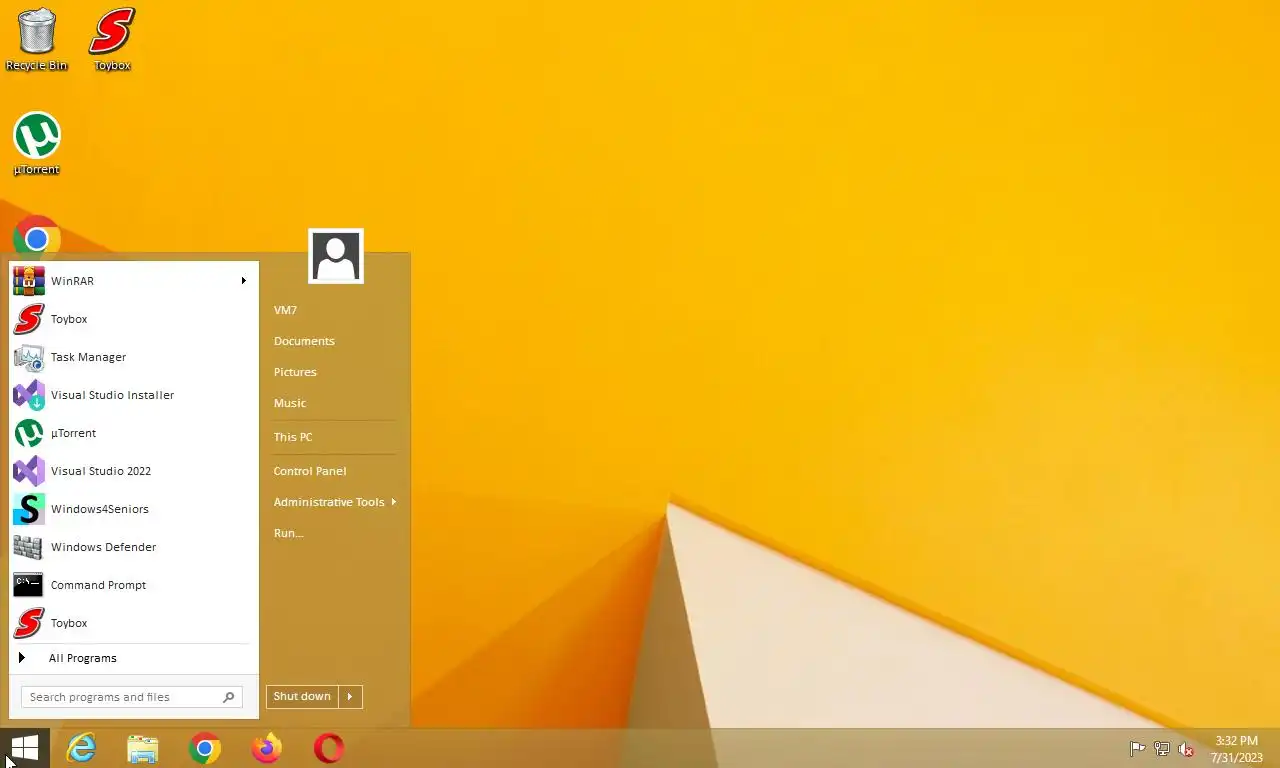Click the Command Prompt icon

pyautogui.click(x=28, y=585)
